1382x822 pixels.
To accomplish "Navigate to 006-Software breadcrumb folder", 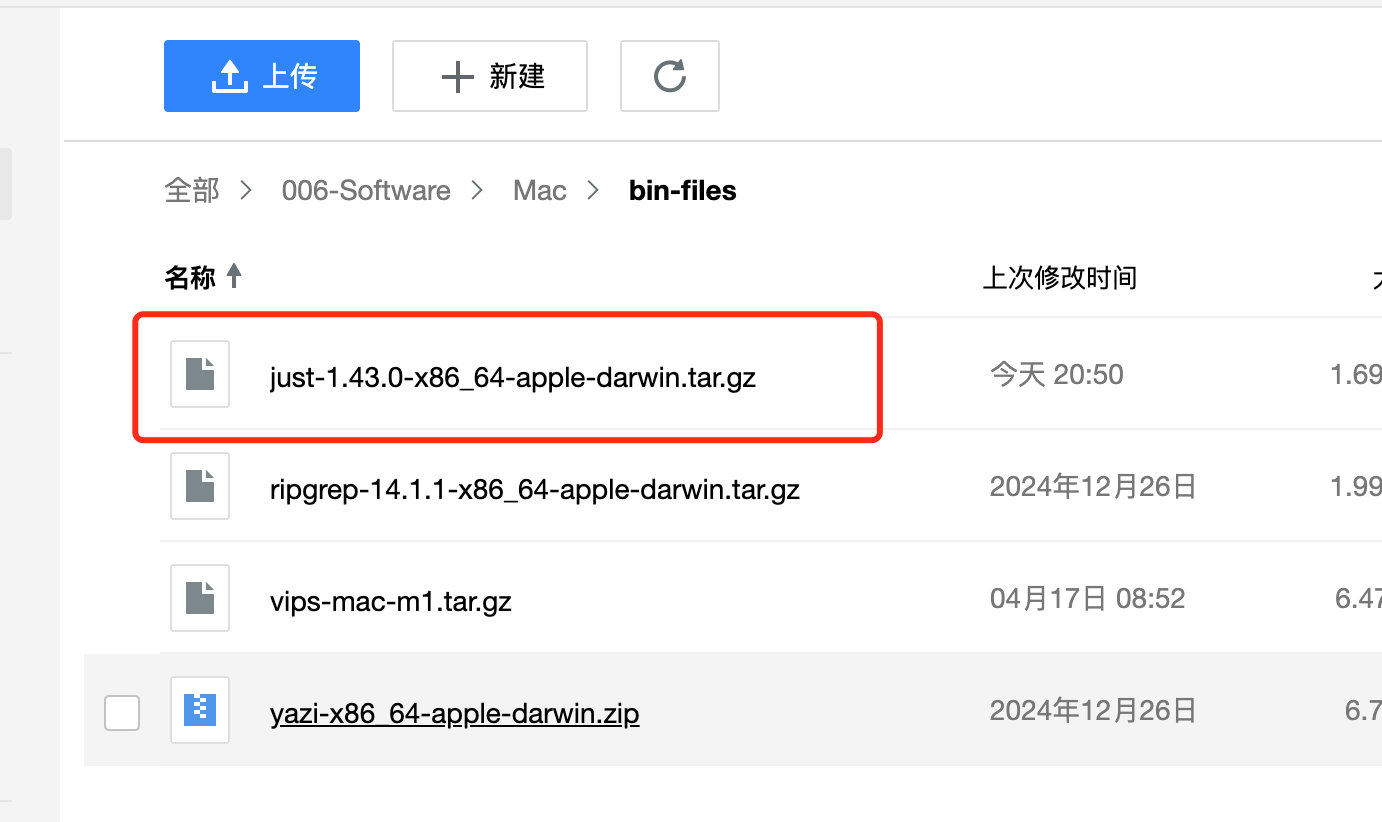I will (x=366, y=190).
